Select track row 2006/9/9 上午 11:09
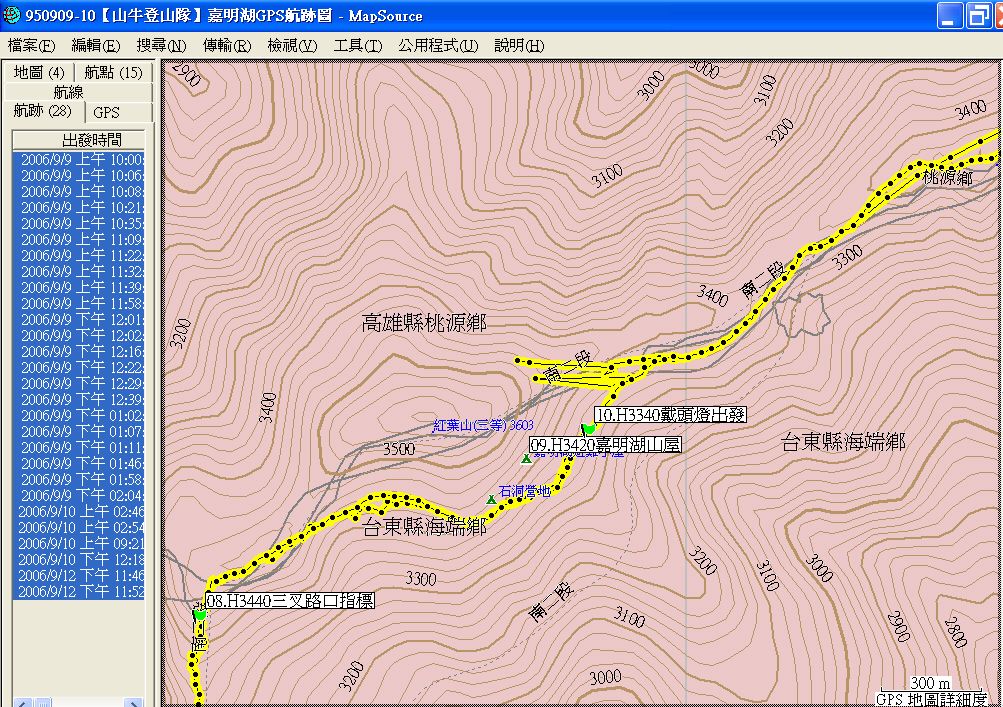The width and height of the screenshot is (1003, 707). click(79, 239)
